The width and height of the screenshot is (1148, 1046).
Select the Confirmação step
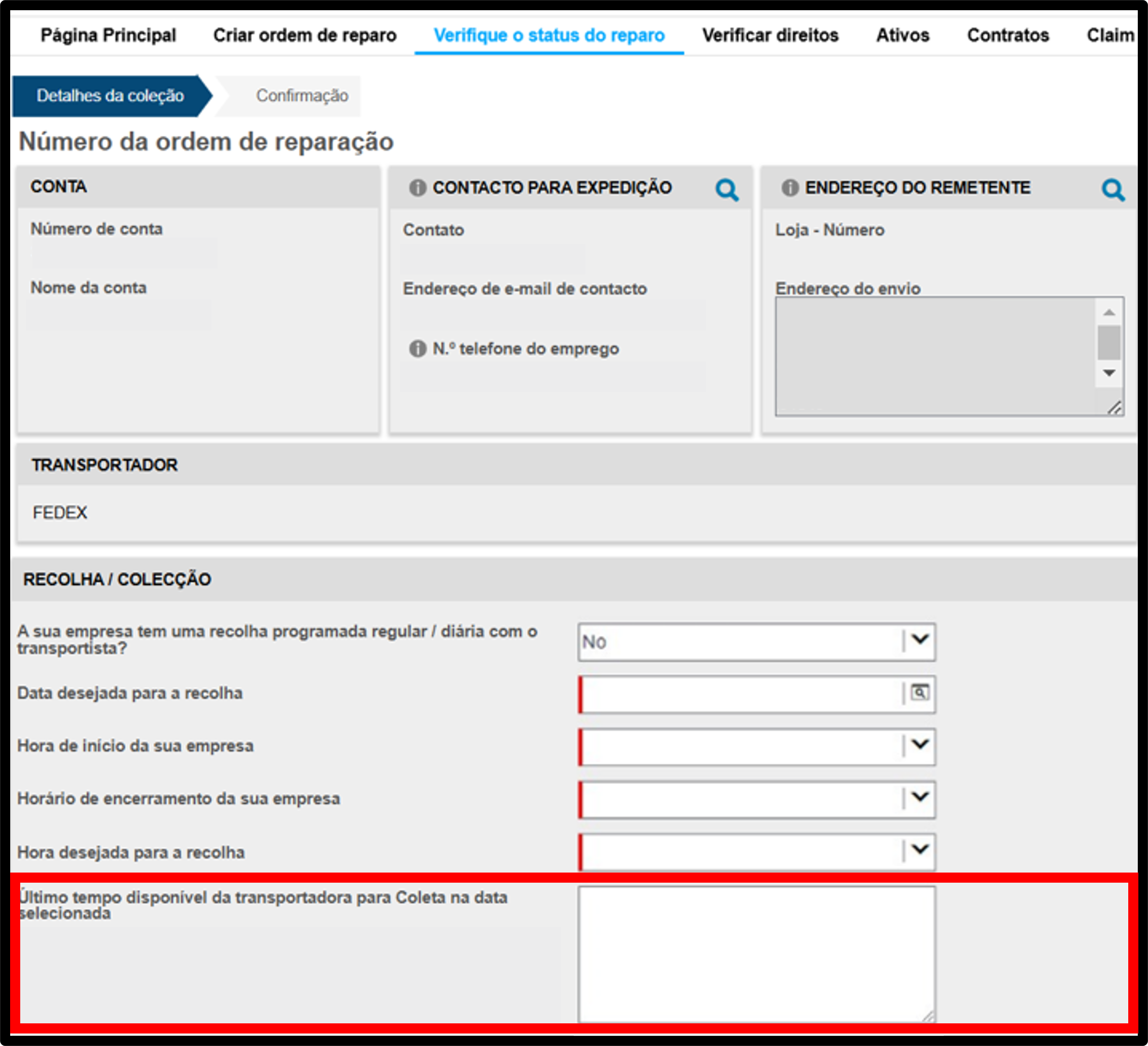(302, 96)
